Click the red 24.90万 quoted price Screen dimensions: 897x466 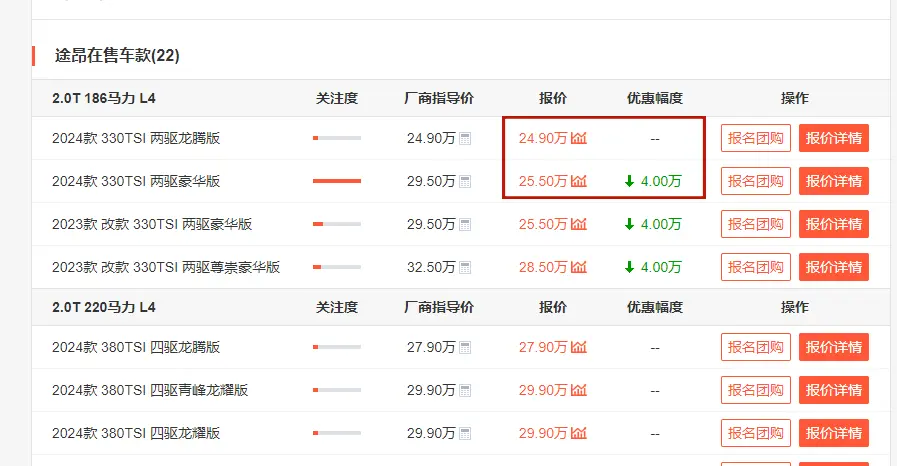coord(543,138)
